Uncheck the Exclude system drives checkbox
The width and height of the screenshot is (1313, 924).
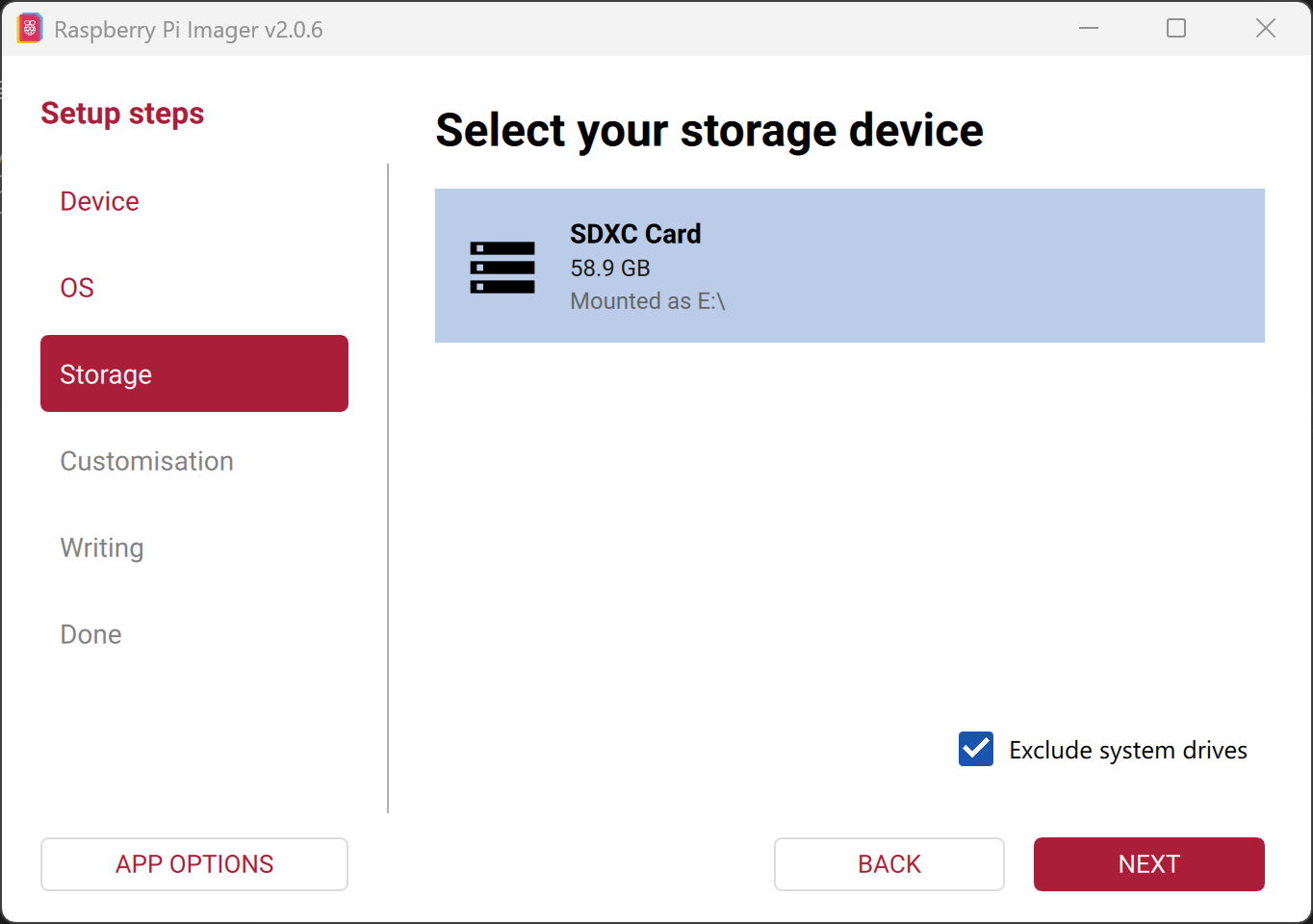click(976, 749)
